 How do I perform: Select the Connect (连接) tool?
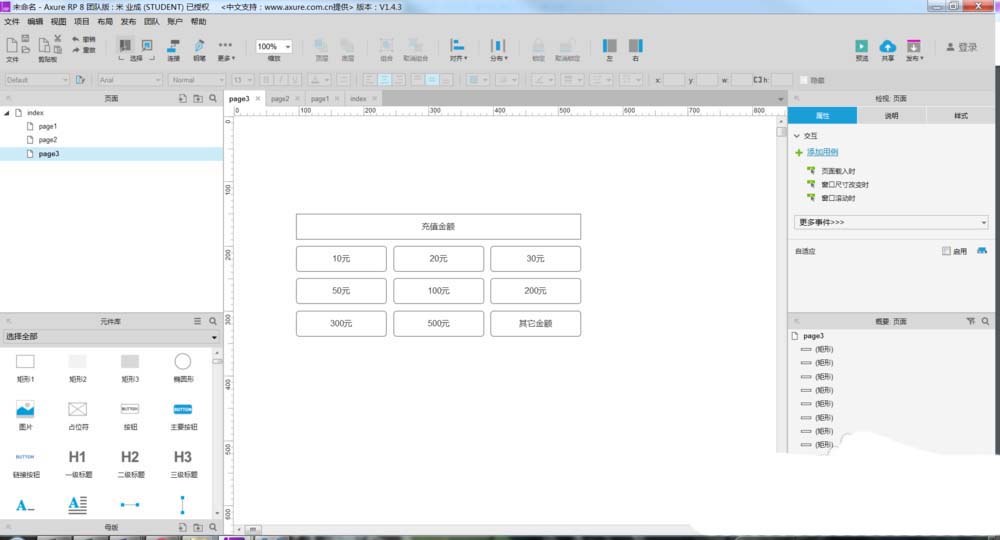[173, 46]
